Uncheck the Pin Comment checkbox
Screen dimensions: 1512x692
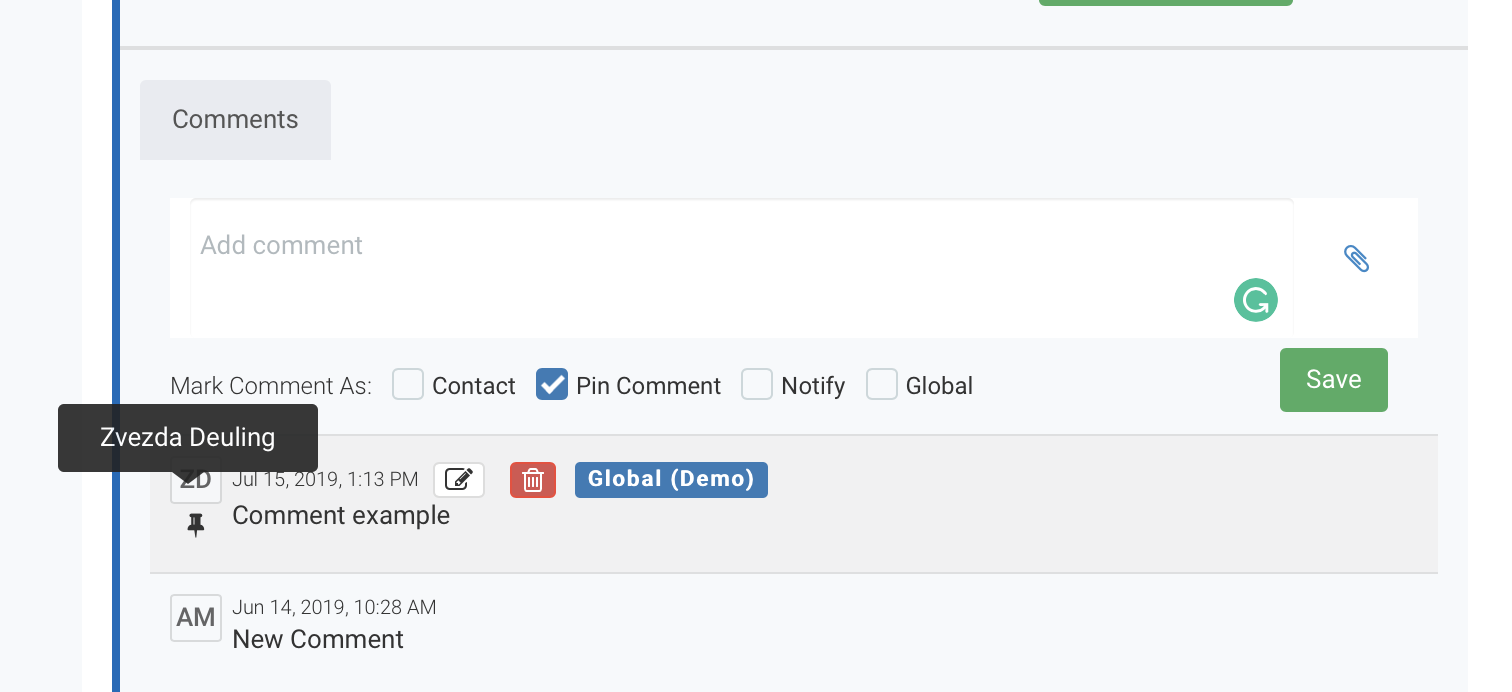(552, 385)
